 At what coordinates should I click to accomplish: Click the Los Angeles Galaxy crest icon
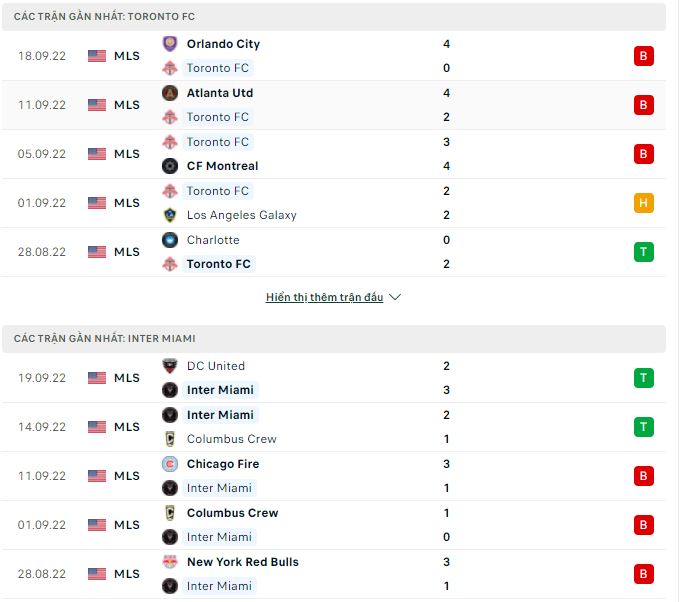coord(169,215)
